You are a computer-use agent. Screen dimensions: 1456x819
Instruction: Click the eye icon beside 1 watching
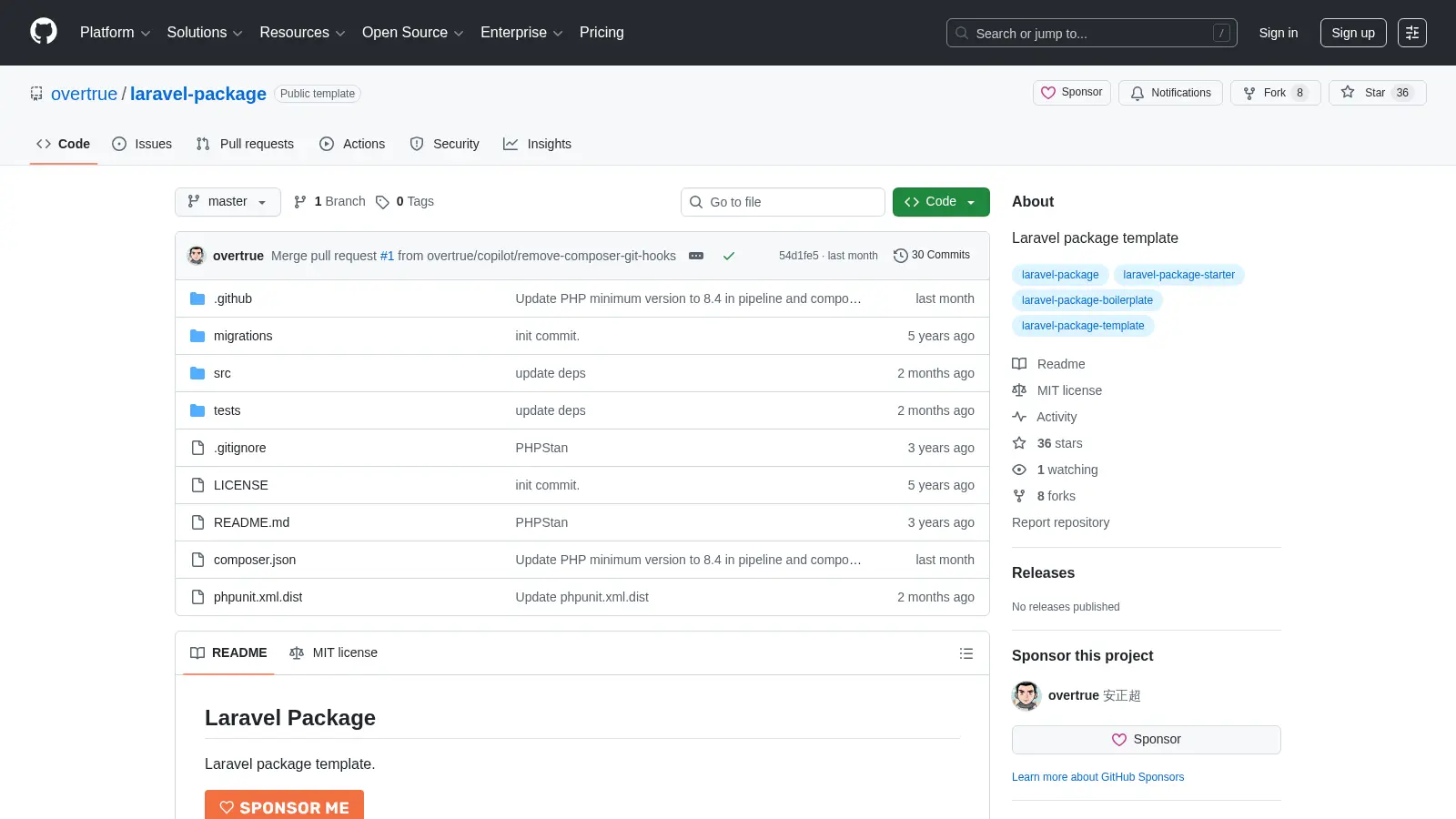[1019, 470]
